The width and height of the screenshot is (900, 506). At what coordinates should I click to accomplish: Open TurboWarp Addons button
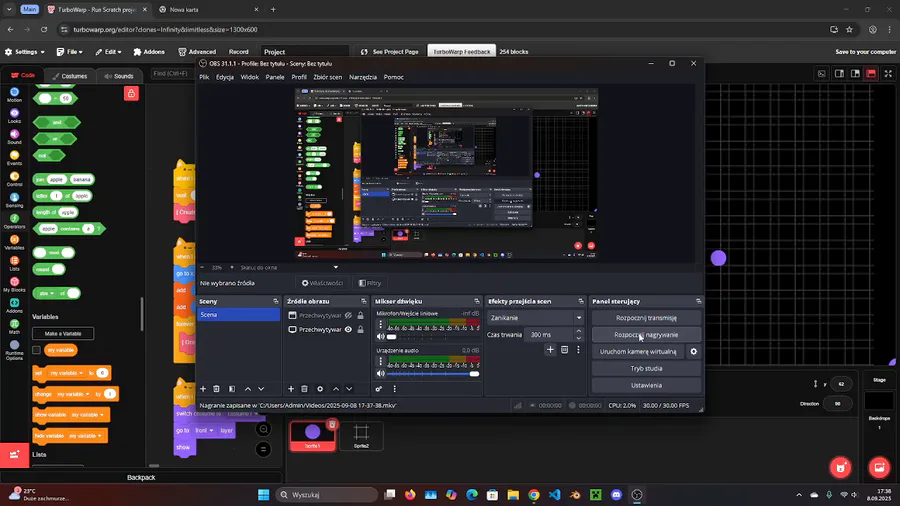pyautogui.click(x=149, y=52)
